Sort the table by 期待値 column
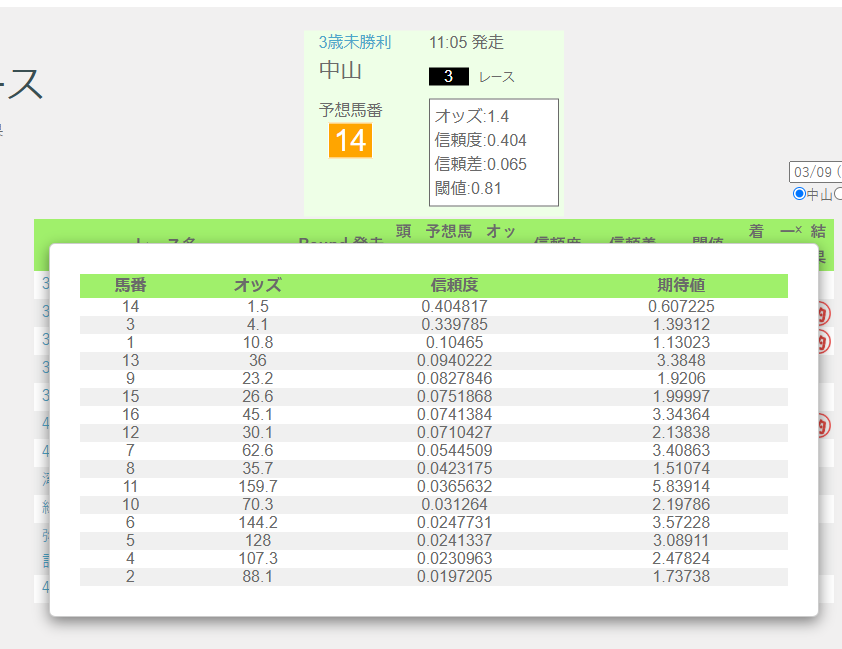Image resolution: width=842 pixels, height=649 pixels. (681, 285)
